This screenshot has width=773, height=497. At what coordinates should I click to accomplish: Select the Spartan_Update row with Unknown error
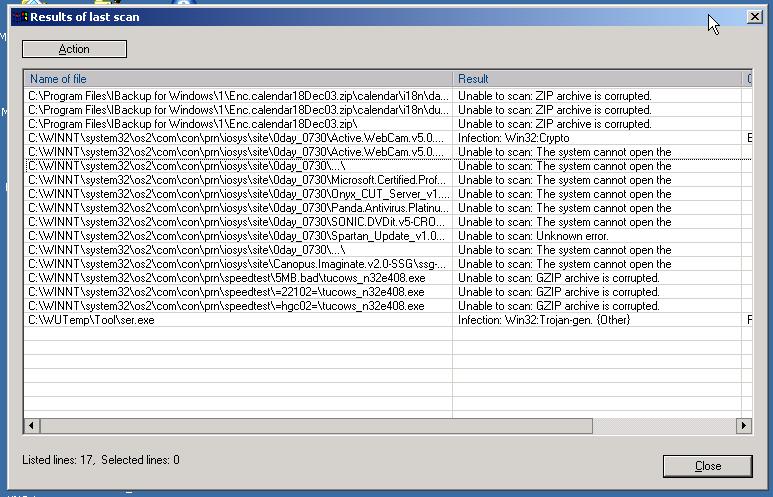[238, 236]
